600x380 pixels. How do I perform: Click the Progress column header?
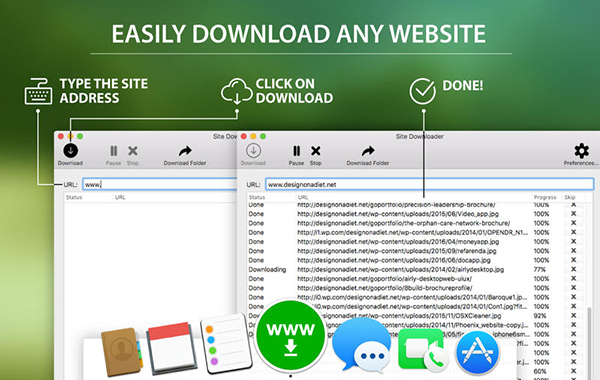tap(545, 197)
